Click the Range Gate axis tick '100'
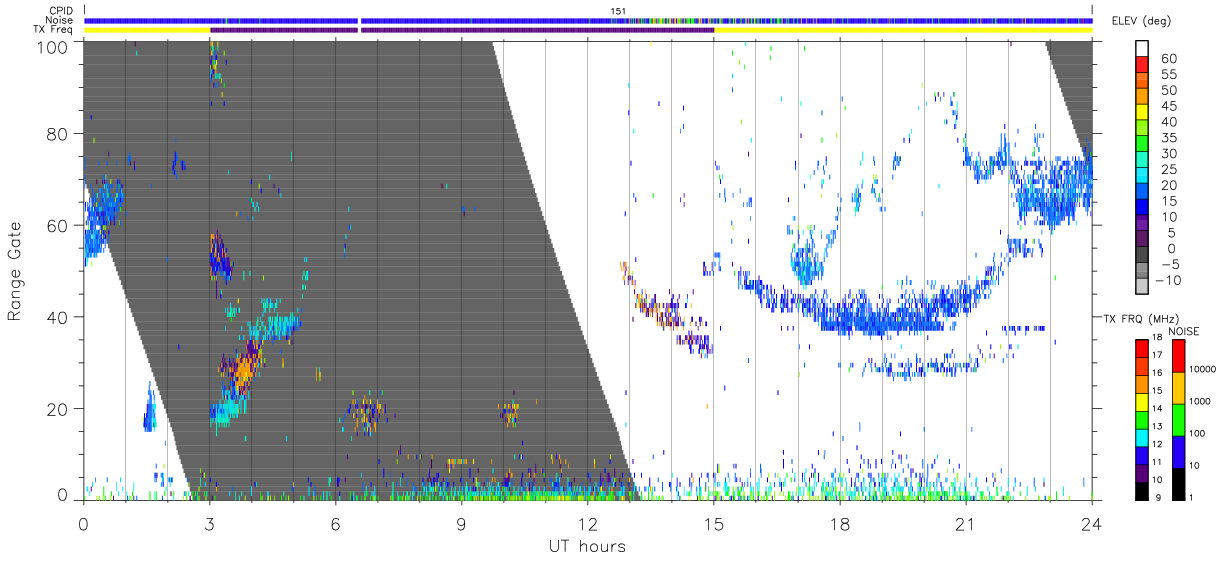1228x567 pixels. [x=53, y=47]
